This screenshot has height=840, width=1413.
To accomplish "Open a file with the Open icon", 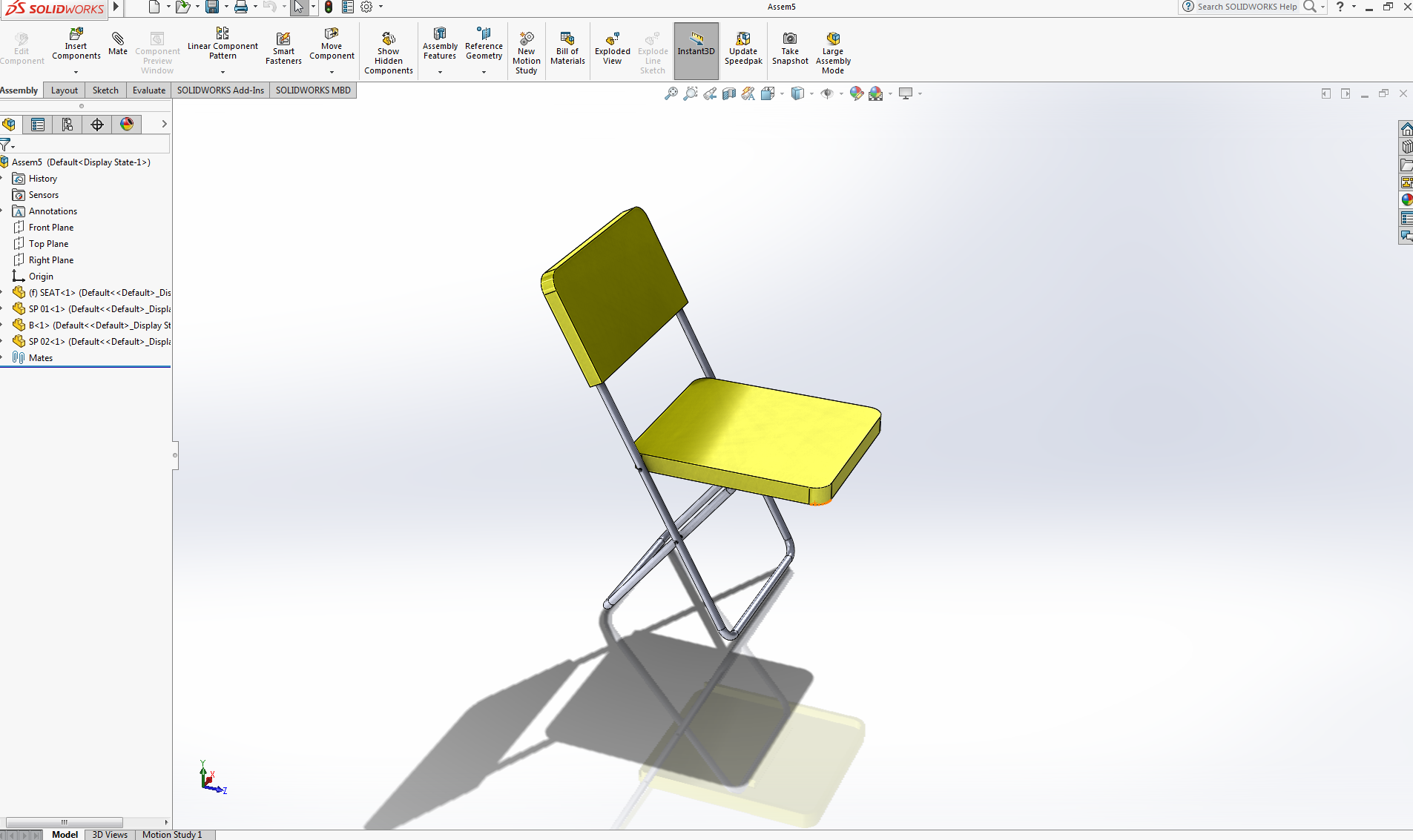I will coord(182,7).
